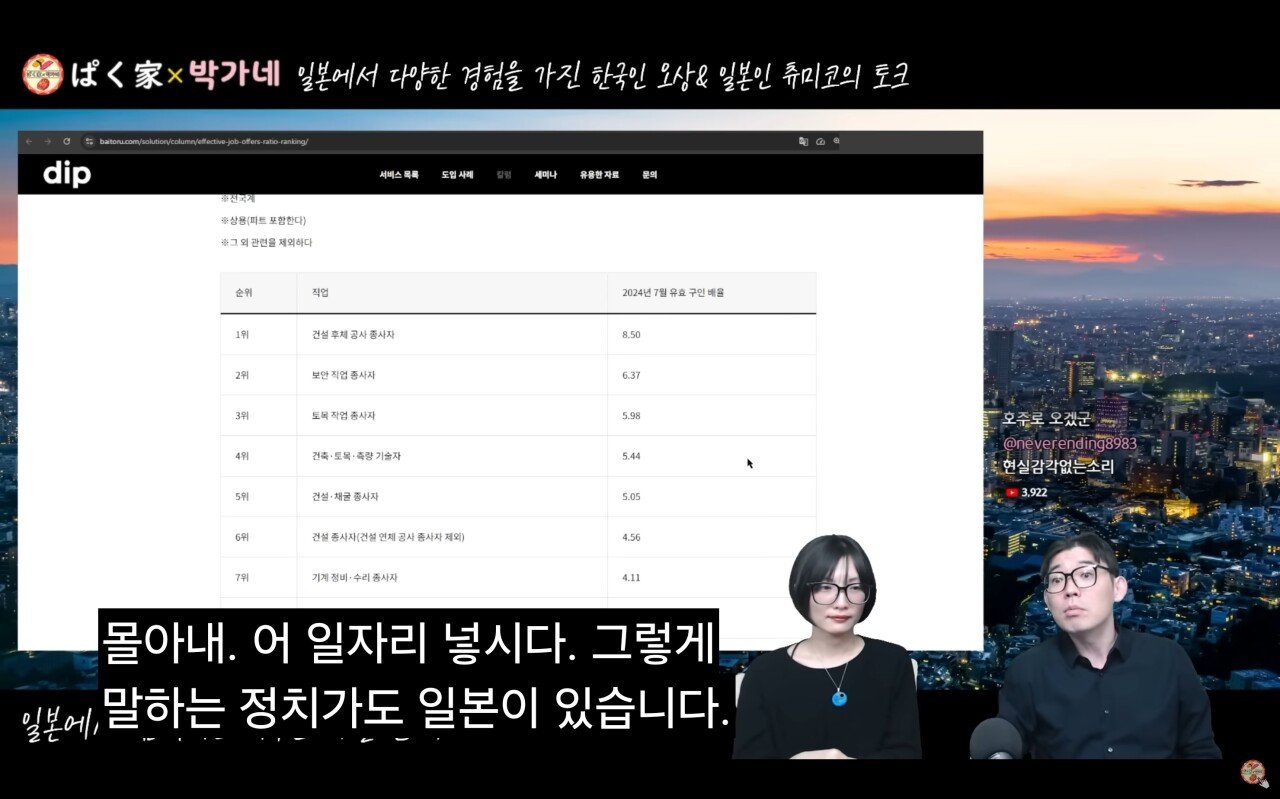
Task: Open the 칼럼 navigation item
Action: click(503, 175)
